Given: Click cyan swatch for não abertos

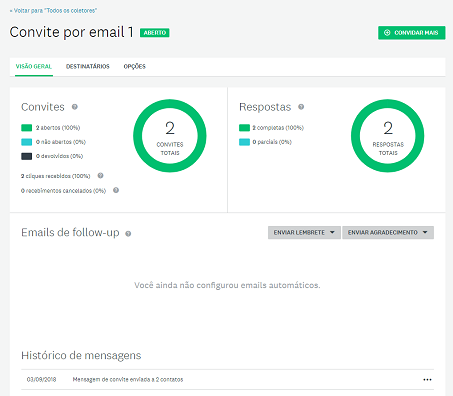Looking at the screenshot, I should tap(27, 142).
